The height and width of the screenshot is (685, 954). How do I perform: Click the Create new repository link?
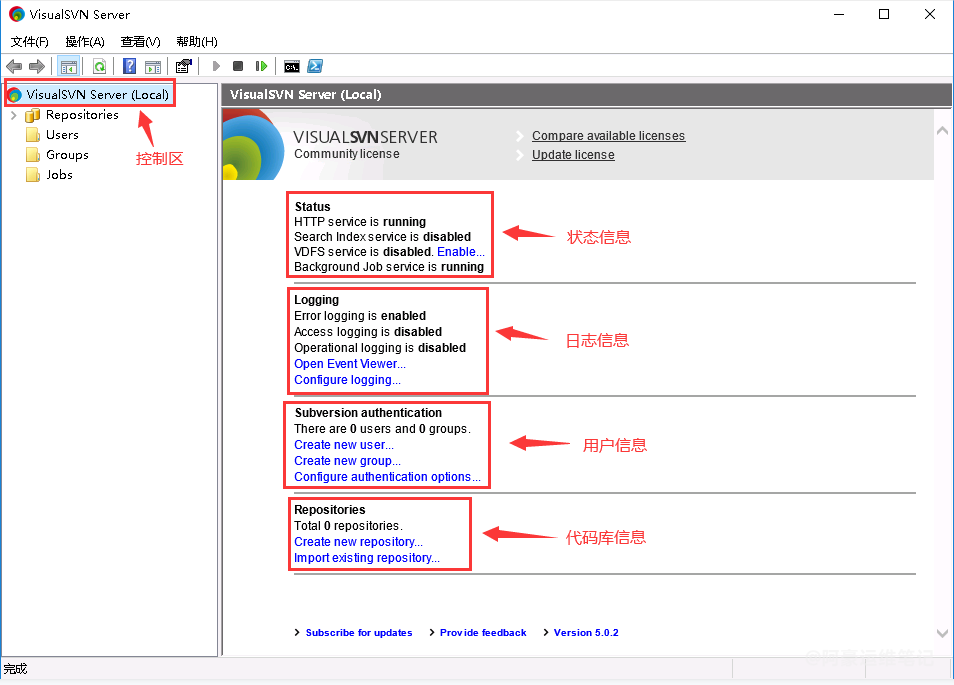click(358, 542)
